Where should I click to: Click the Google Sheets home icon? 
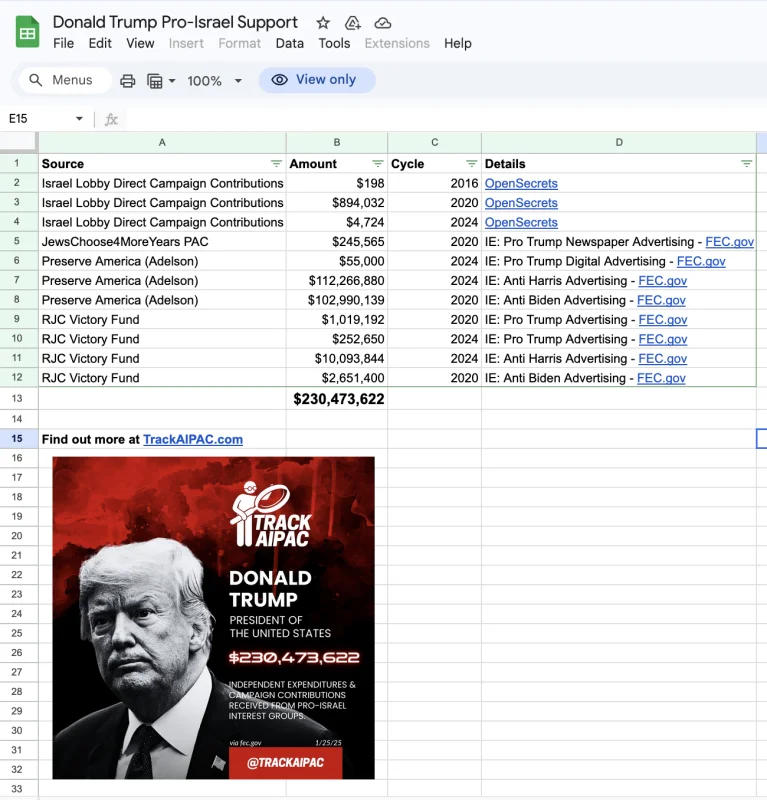tap(28, 32)
